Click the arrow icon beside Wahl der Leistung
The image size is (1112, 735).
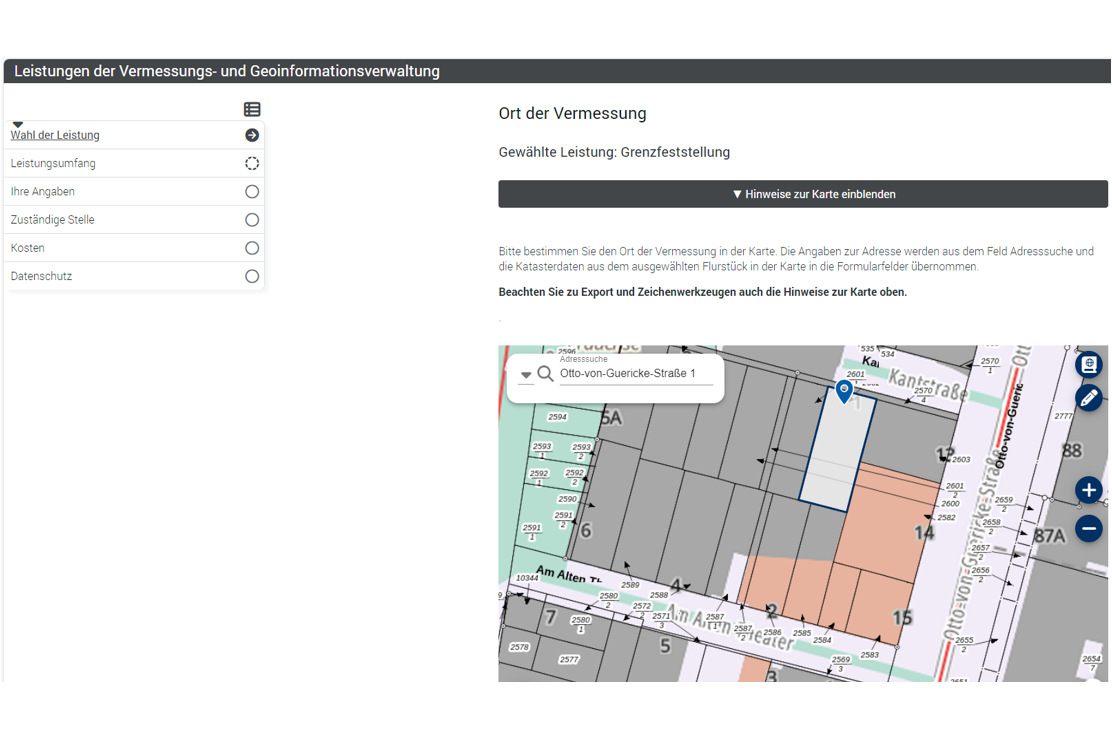[x=252, y=135]
